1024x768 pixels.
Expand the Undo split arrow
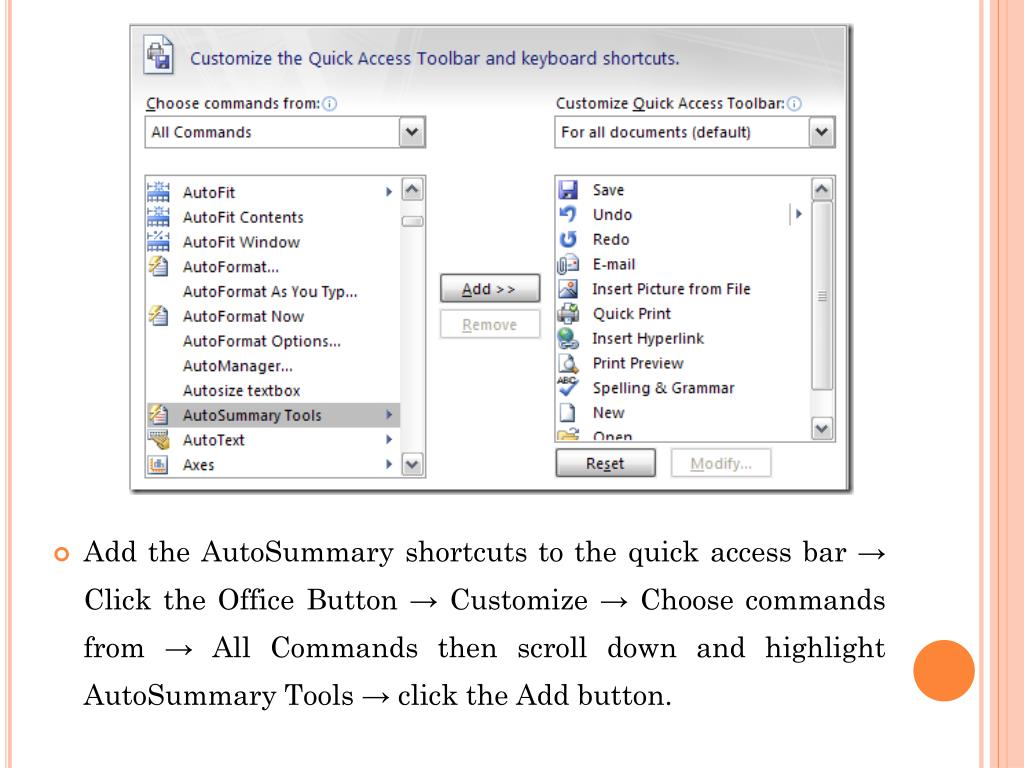(x=797, y=214)
